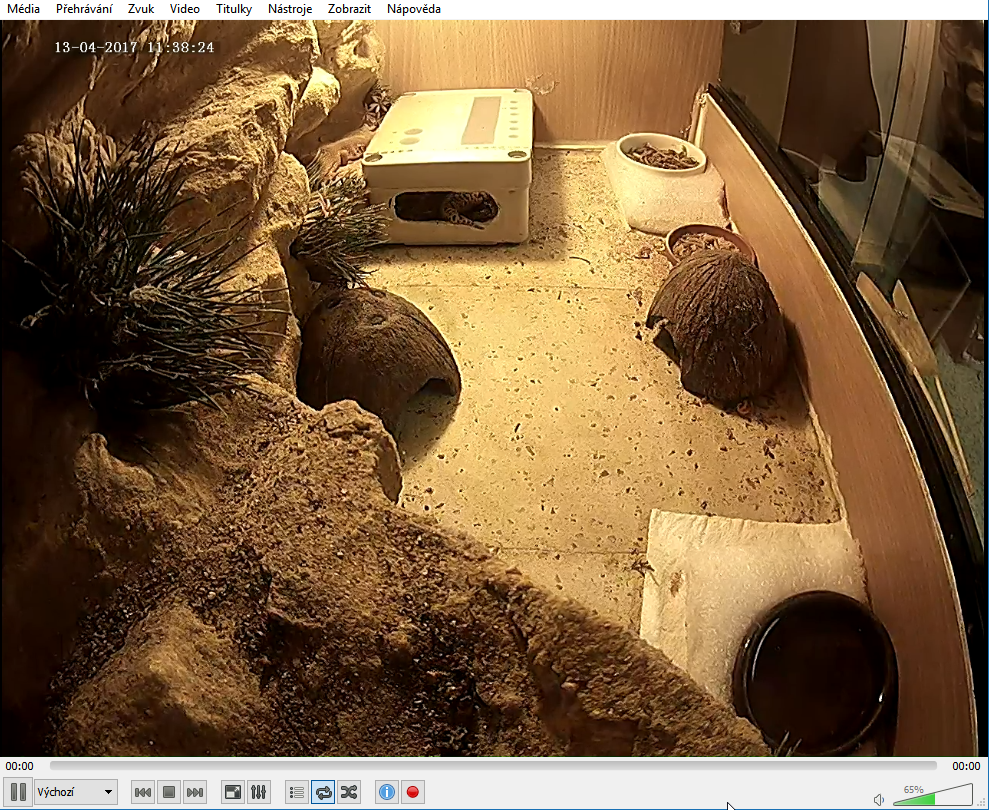The image size is (989, 810).
Task: Adjust the 65% volume slider
Action: (933, 795)
